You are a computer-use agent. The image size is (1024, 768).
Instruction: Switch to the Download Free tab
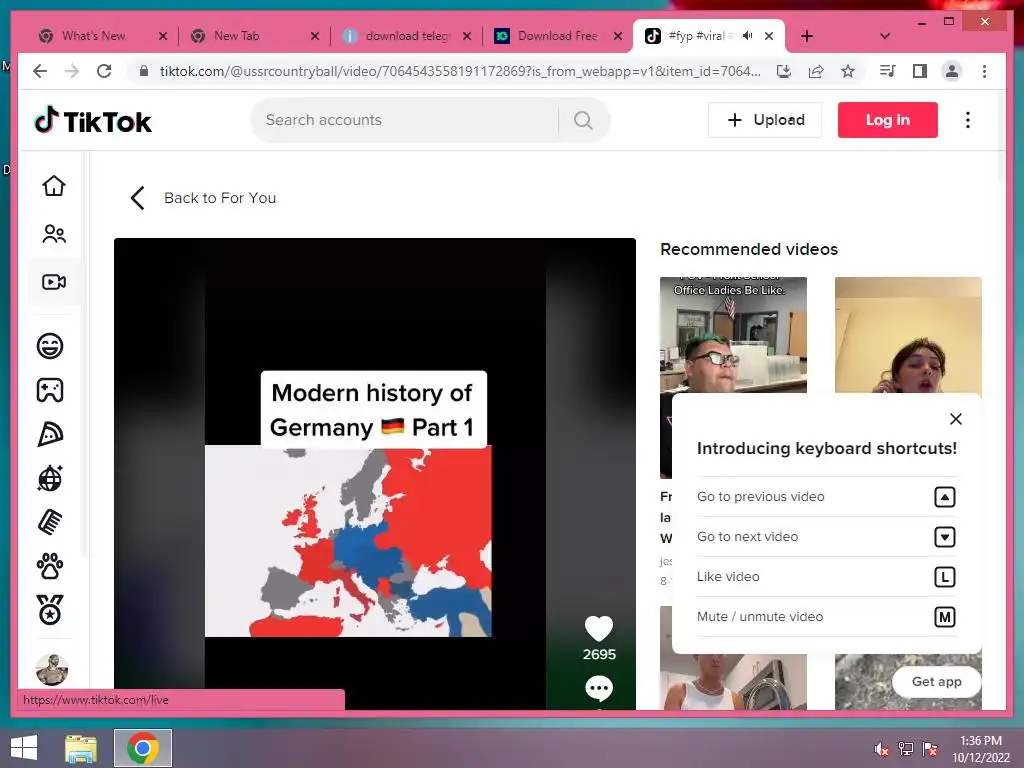click(x=557, y=36)
